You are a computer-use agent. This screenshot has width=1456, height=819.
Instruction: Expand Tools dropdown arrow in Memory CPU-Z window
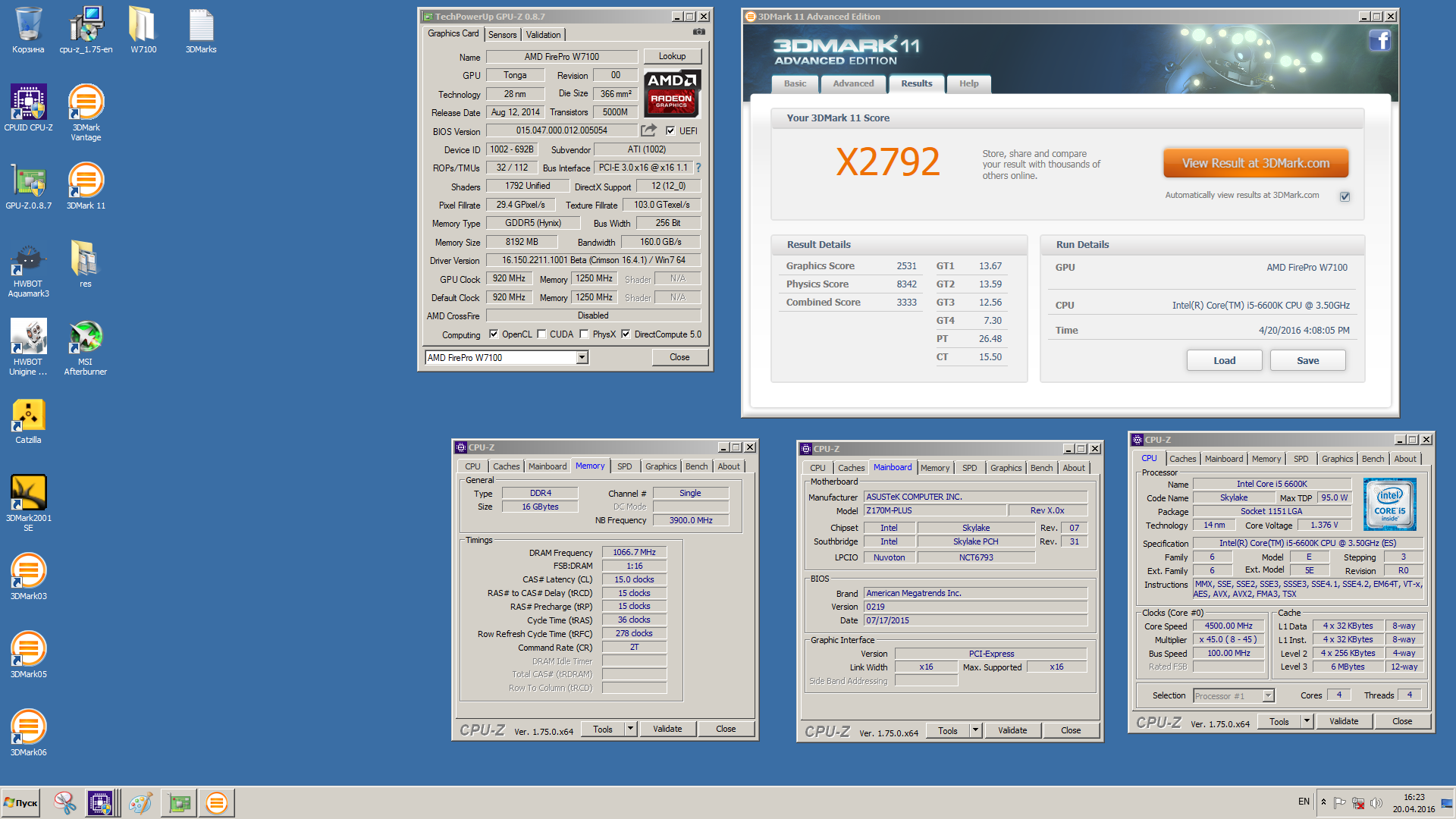[629, 729]
